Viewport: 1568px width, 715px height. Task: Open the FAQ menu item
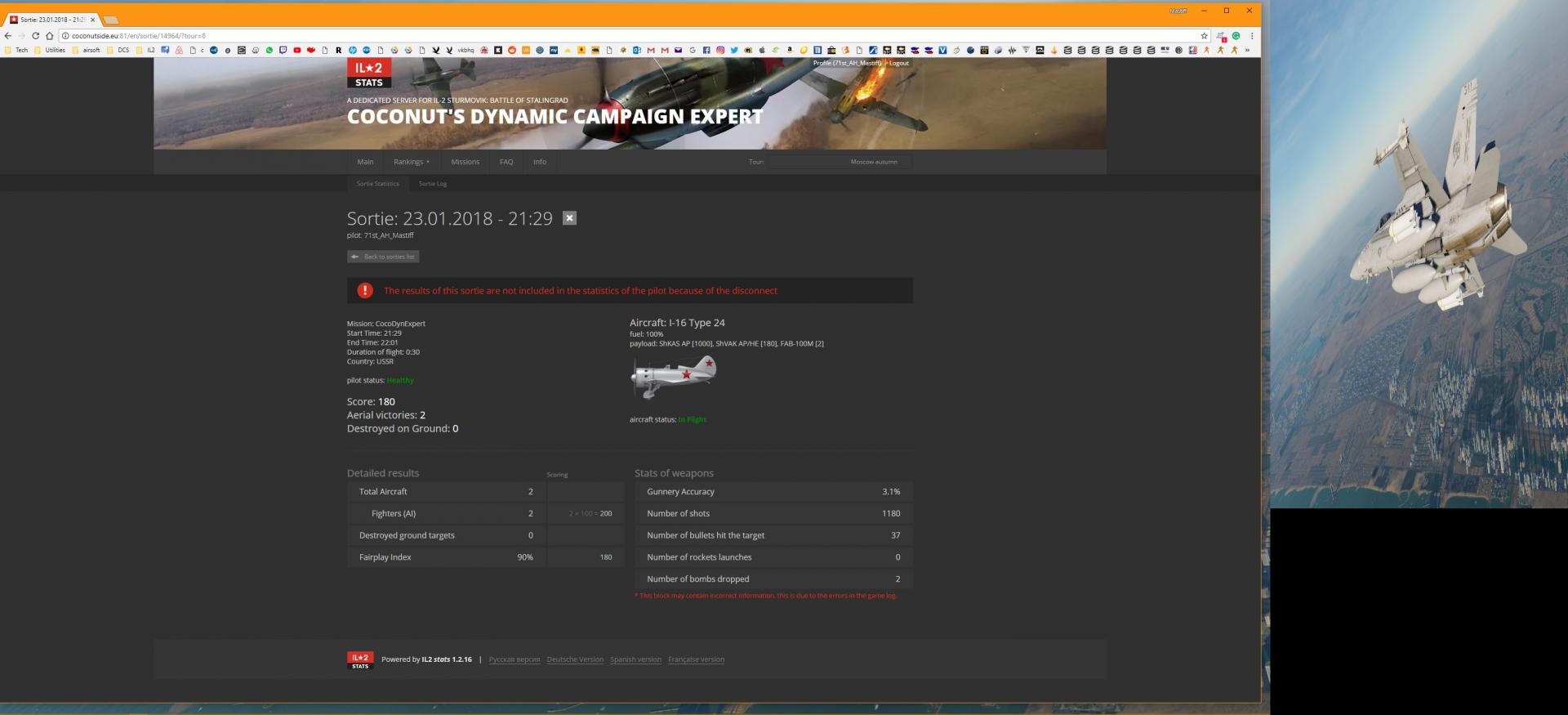click(506, 162)
